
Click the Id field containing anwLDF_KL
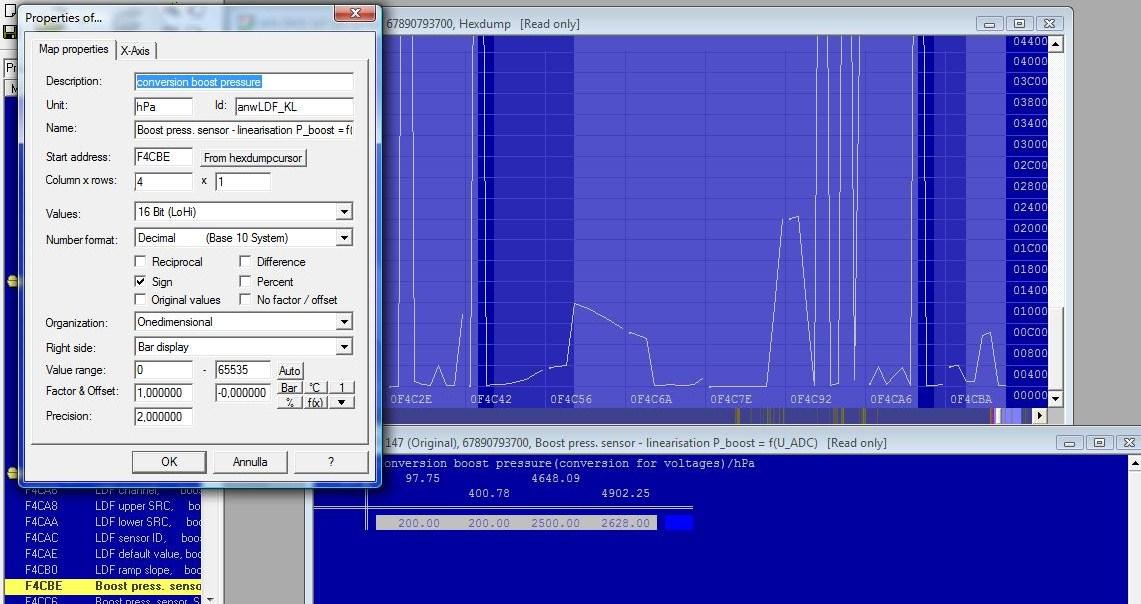294,106
